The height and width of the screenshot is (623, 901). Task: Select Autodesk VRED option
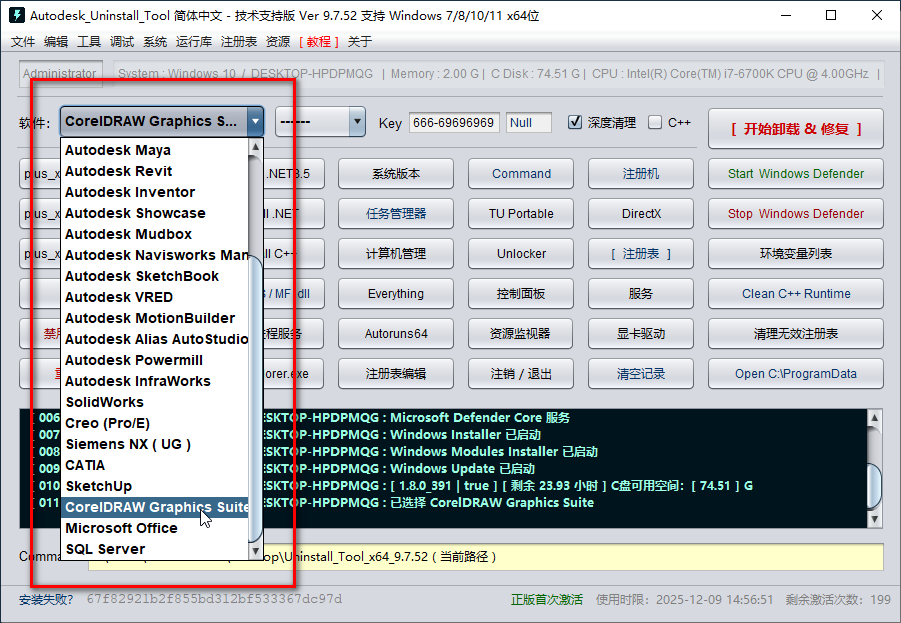[x=155, y=297]
